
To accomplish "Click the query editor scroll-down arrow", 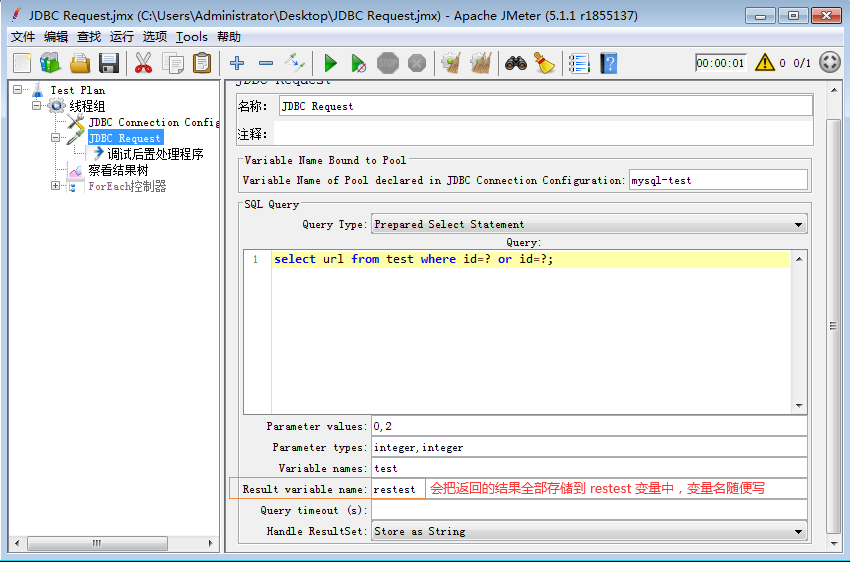I will click(x=799, y=405).
